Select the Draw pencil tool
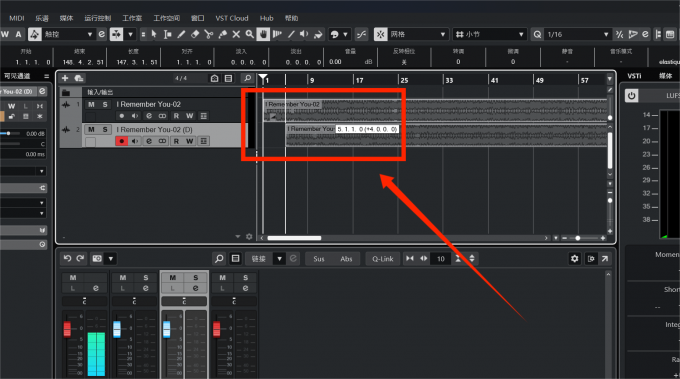Viewport: 680px width, 379px height. coord(181,34)
